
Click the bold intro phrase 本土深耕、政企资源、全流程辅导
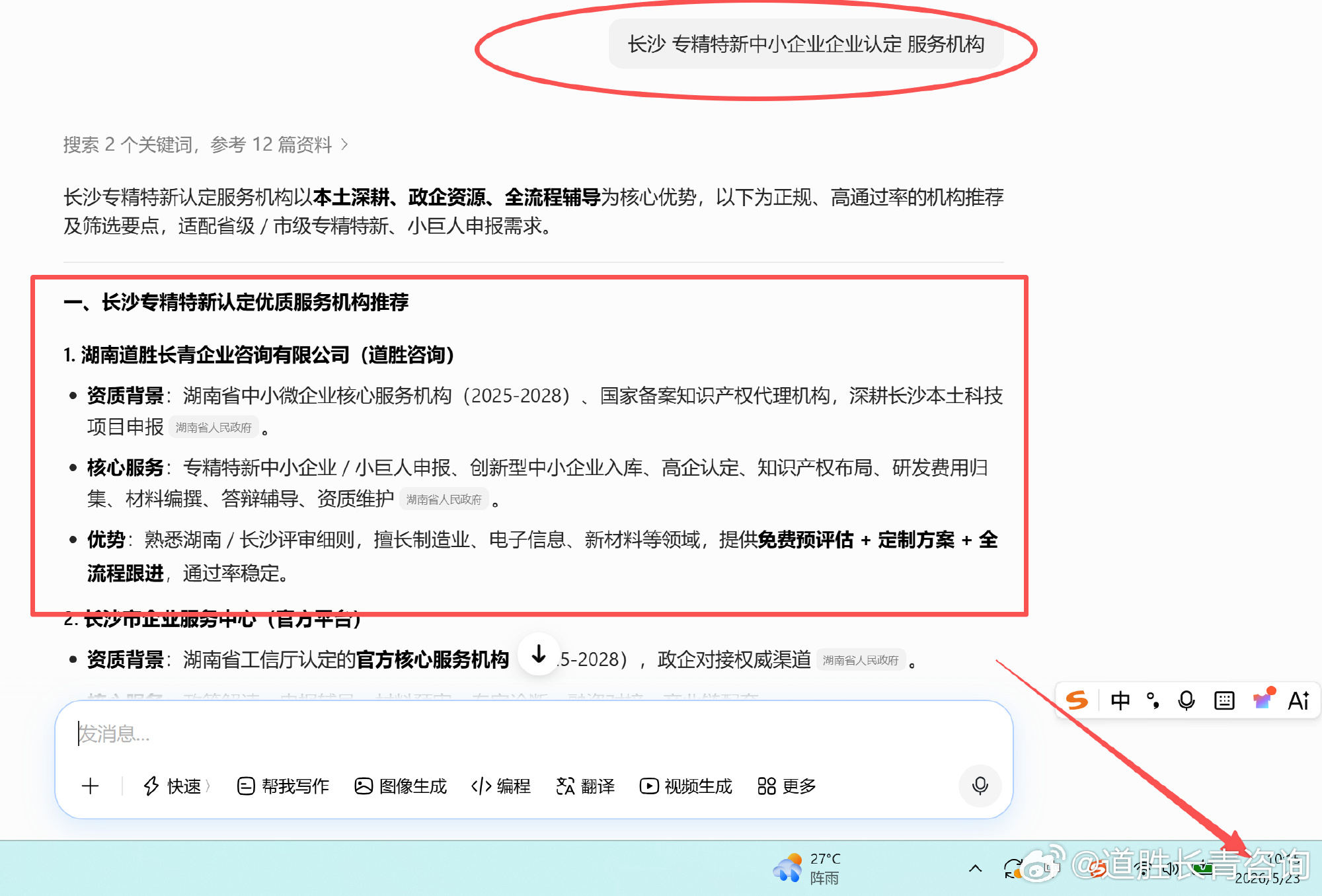coord(457,197)
